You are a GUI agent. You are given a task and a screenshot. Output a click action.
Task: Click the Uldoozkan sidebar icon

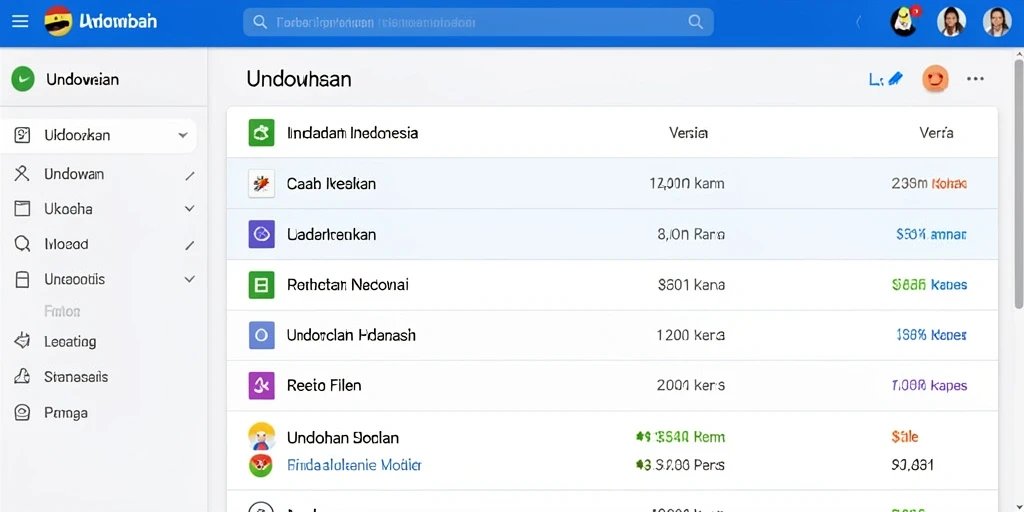pyautogui.click(x=22, y=135)
